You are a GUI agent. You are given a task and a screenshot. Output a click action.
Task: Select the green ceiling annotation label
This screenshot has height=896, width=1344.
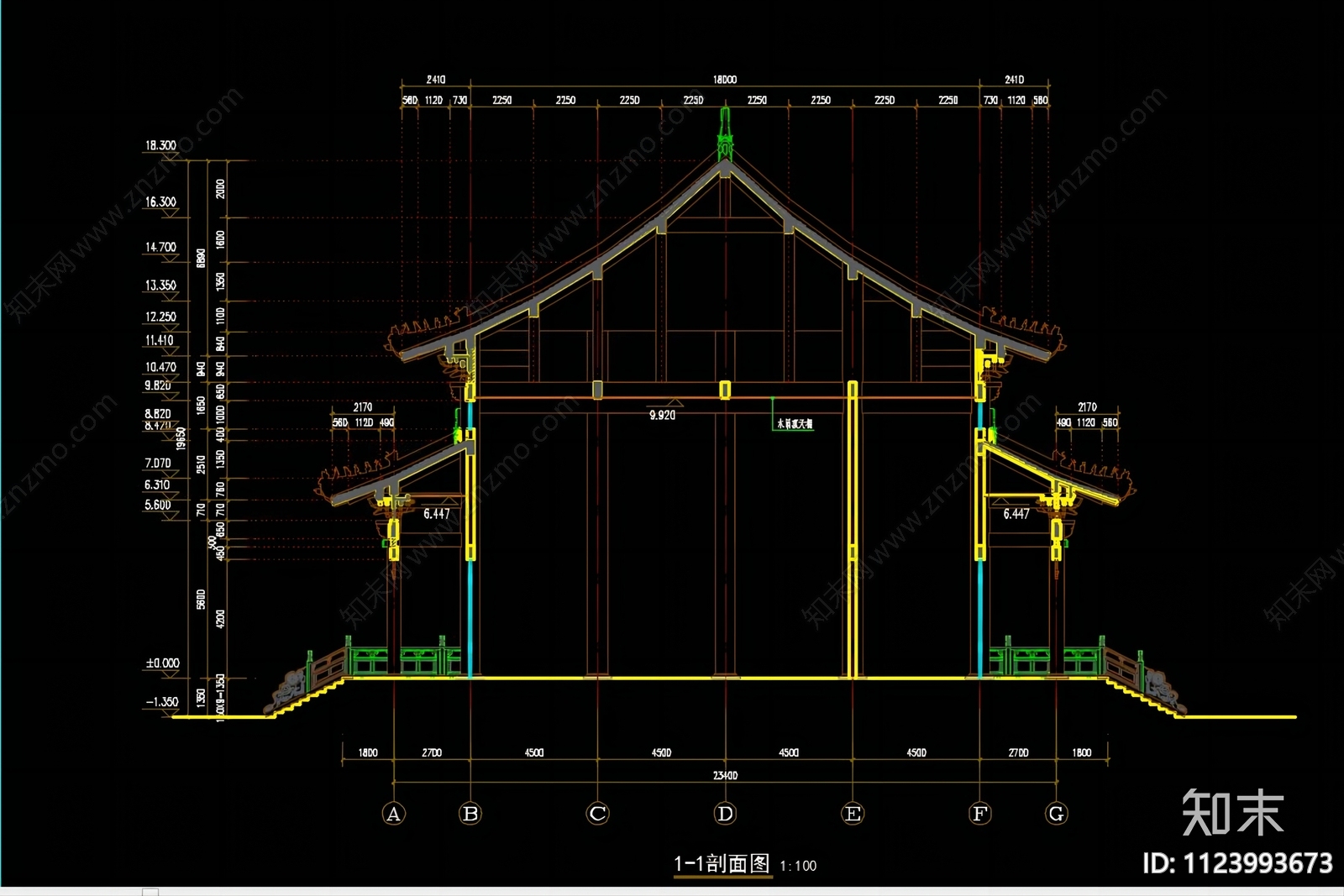794,424
